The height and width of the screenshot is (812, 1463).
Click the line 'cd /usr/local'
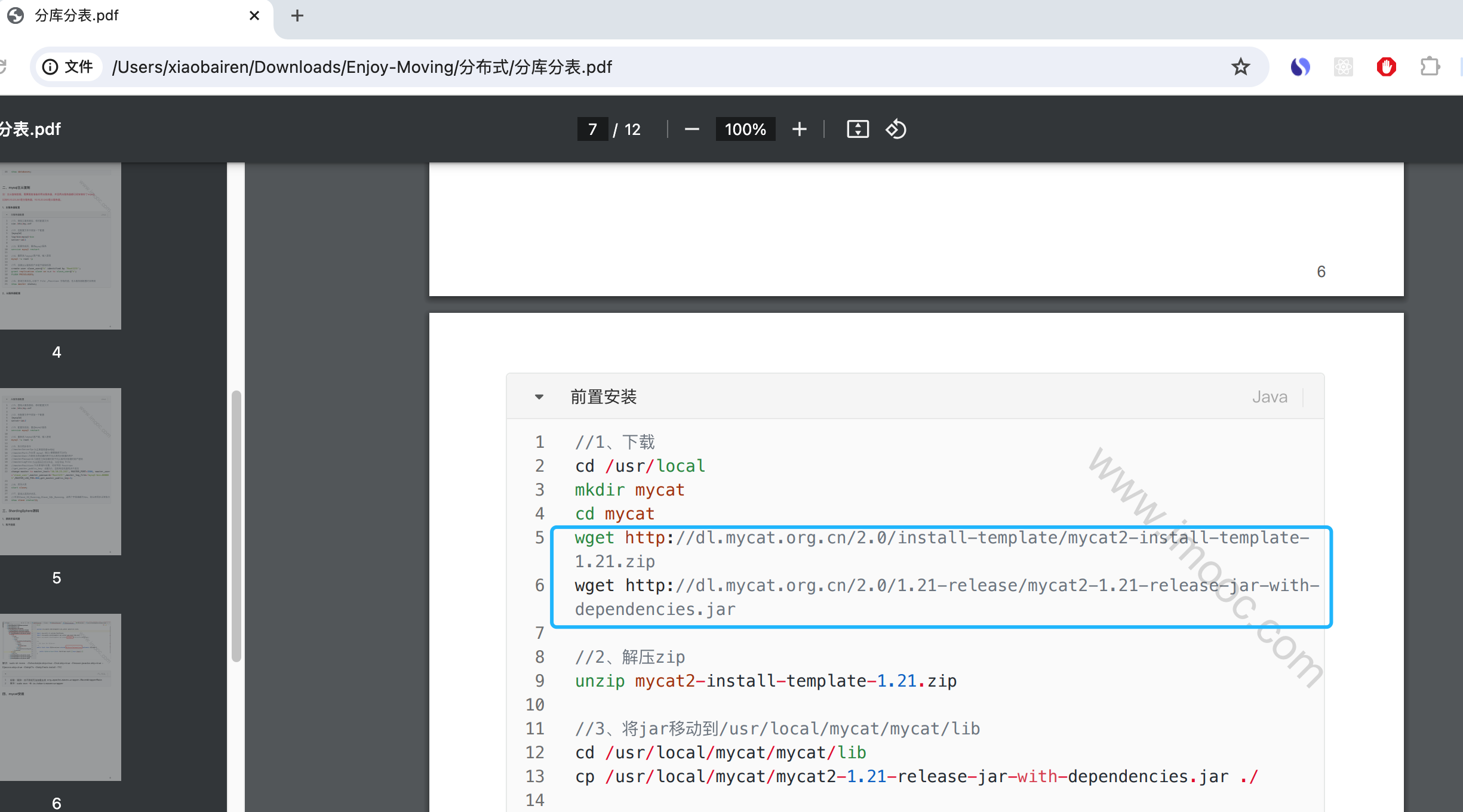[640, 466]
